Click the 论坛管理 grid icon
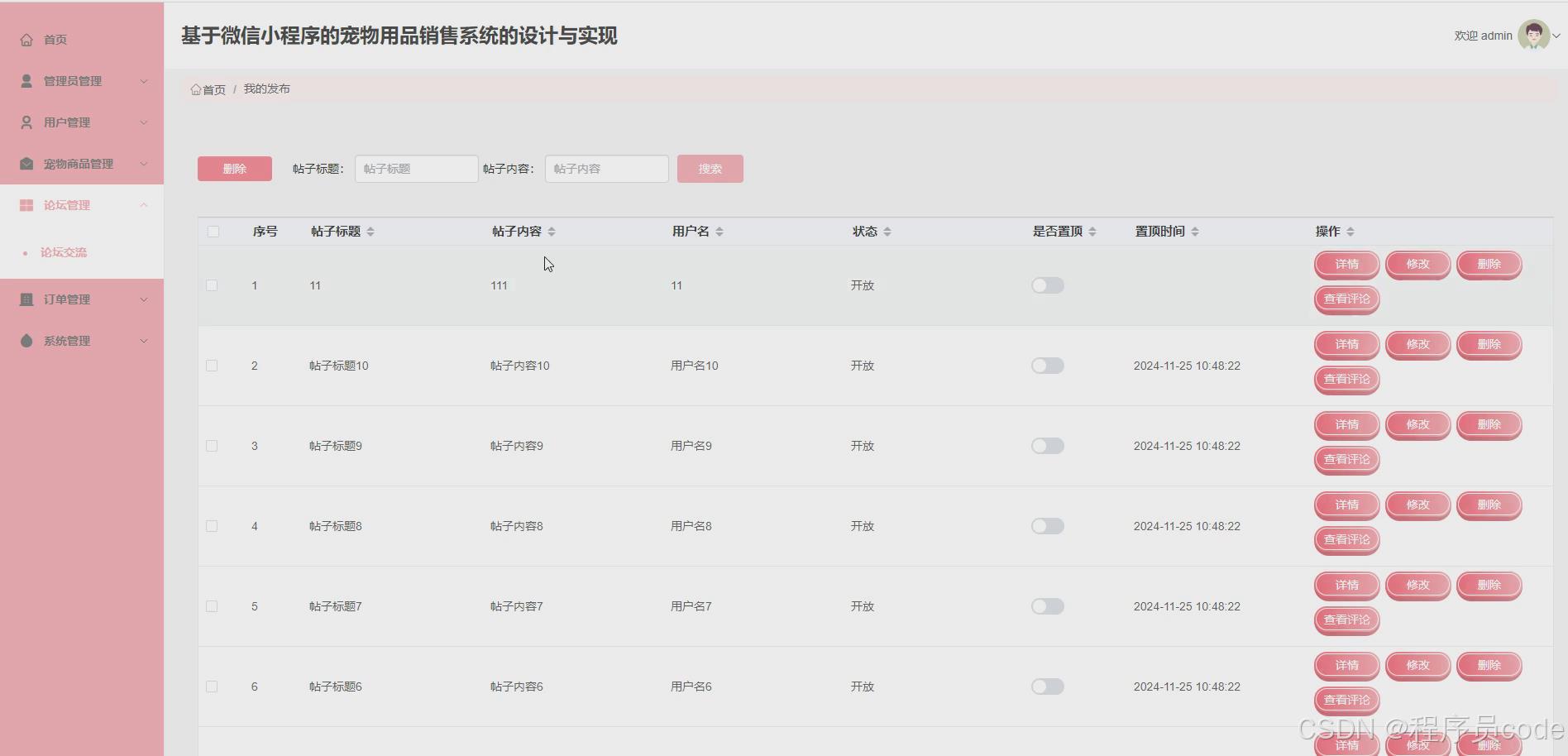 tap(26, 204)
